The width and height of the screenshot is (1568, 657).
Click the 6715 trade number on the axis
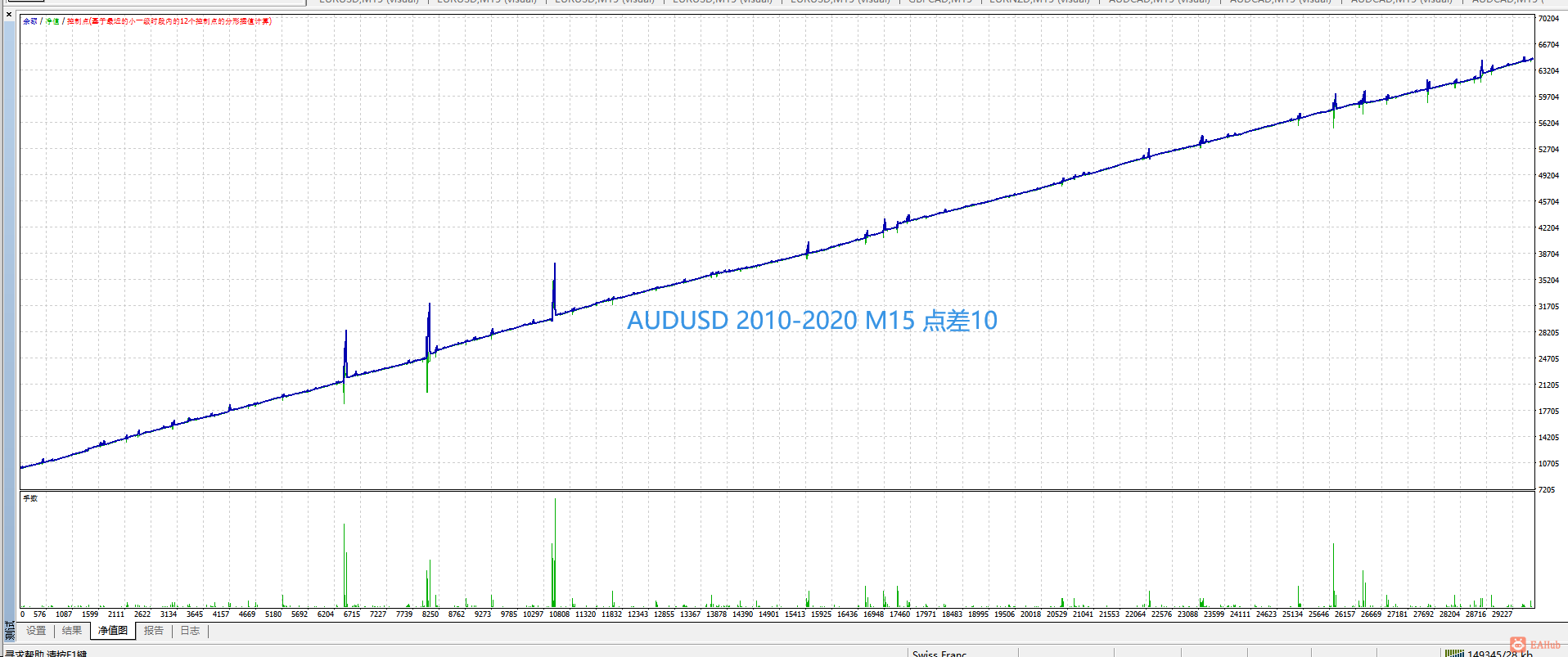(x=352, y=614)
